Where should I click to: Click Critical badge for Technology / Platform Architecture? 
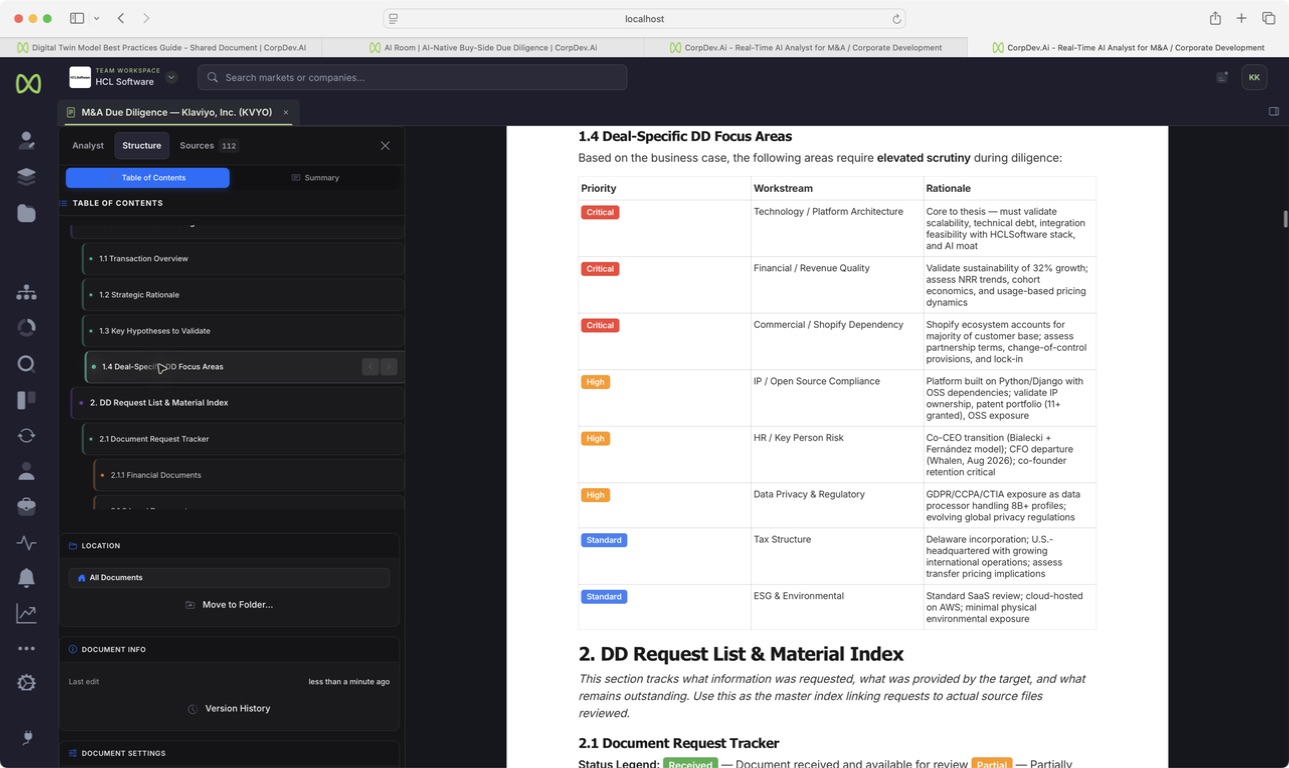coord(600,212)
